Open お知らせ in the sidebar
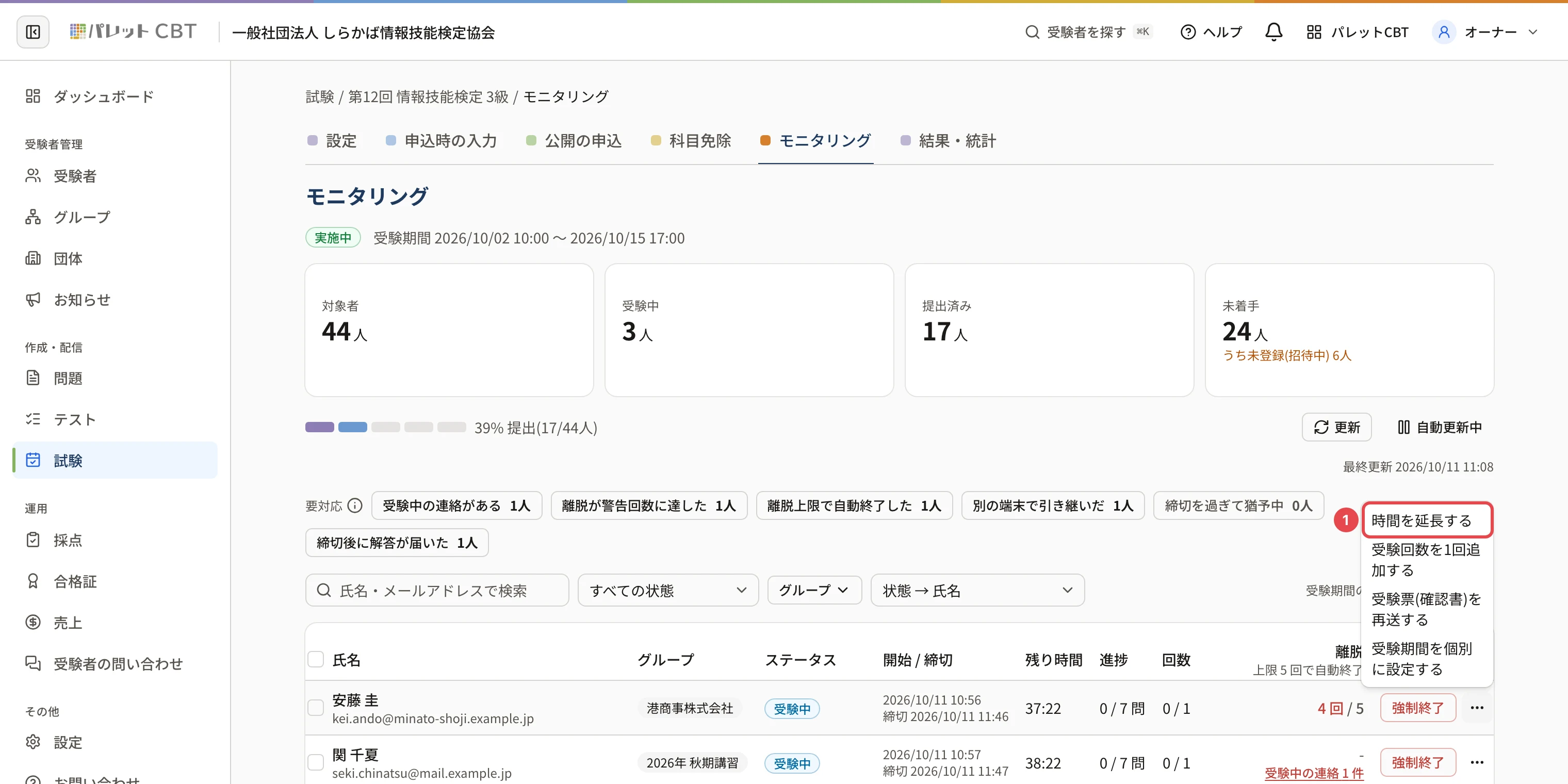1568x784 pixels. (x=115, y=300)
